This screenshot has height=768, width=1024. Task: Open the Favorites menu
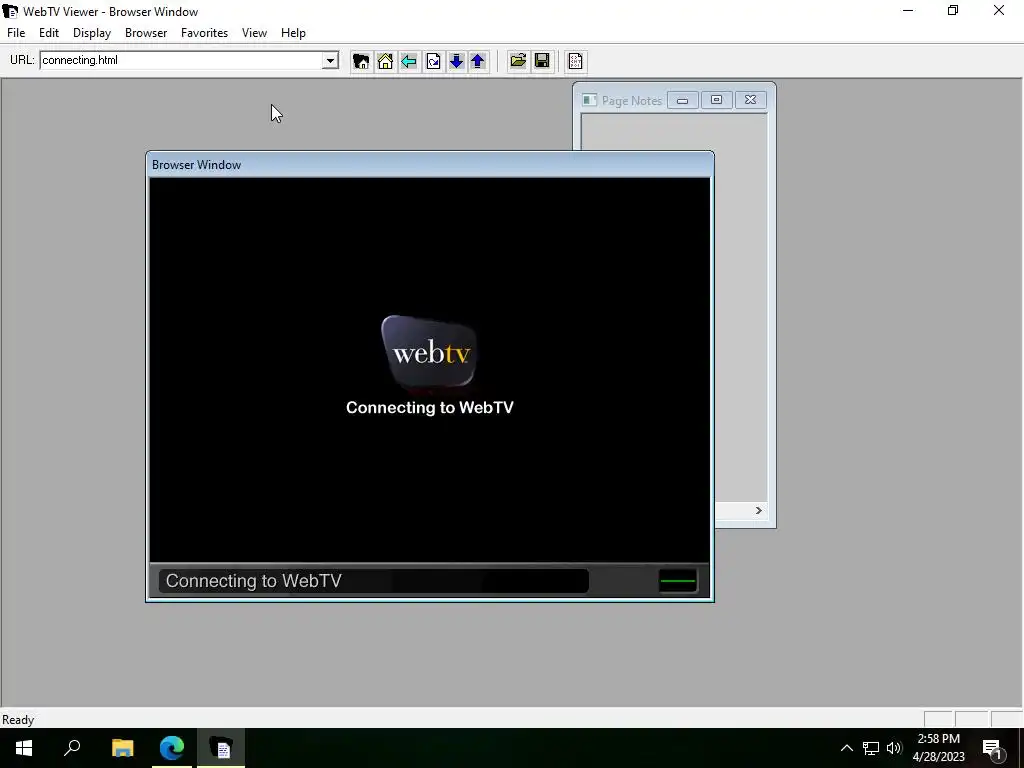(204, 33)
